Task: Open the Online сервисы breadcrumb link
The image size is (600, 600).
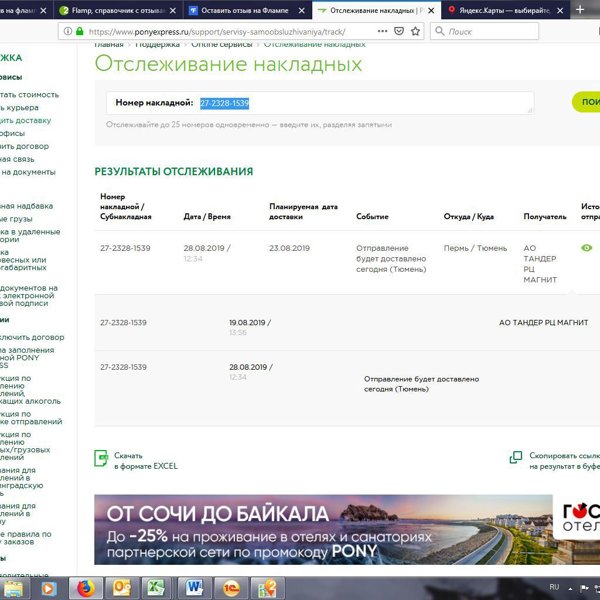Action: click(222, 45)
